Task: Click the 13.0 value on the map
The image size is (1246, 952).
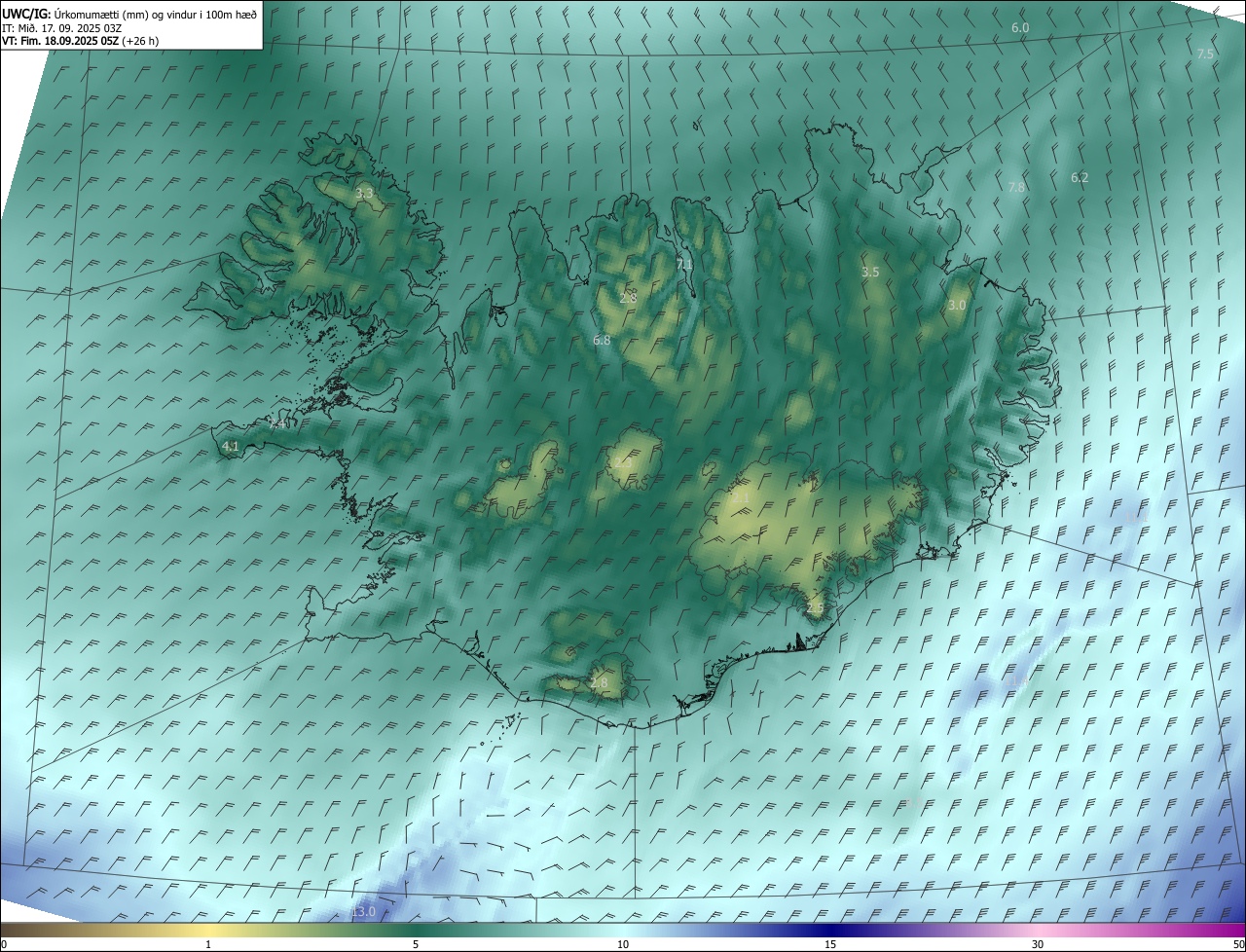Action: tap(363, 912)
